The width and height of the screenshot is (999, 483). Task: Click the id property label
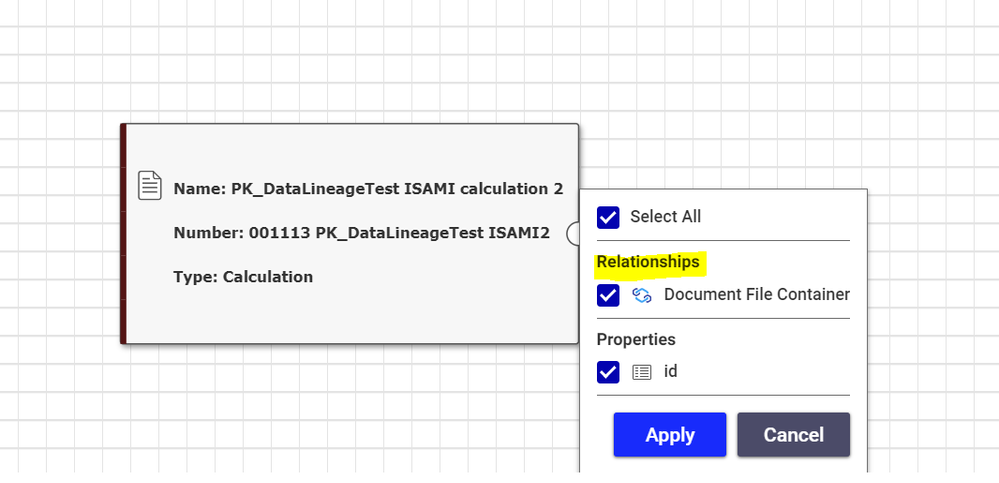[671, 372]
